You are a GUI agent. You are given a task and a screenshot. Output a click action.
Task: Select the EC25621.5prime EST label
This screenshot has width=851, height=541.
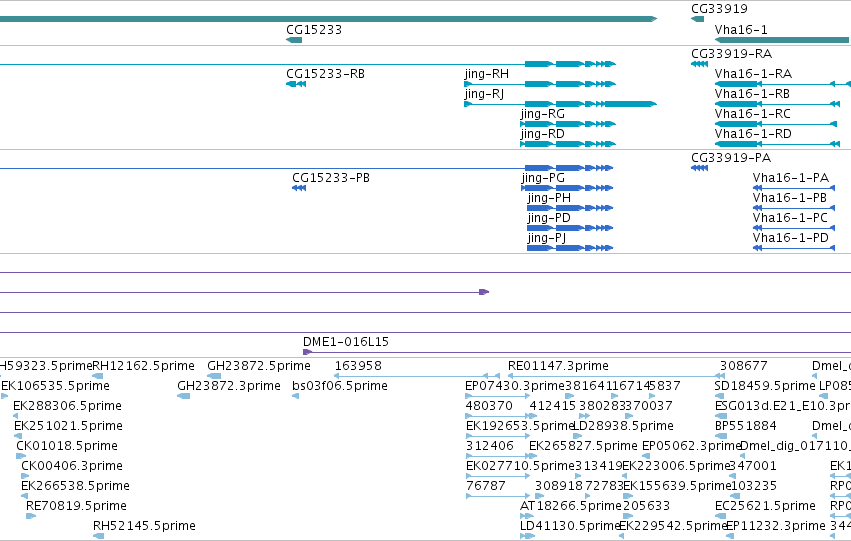tap(765, 506)
